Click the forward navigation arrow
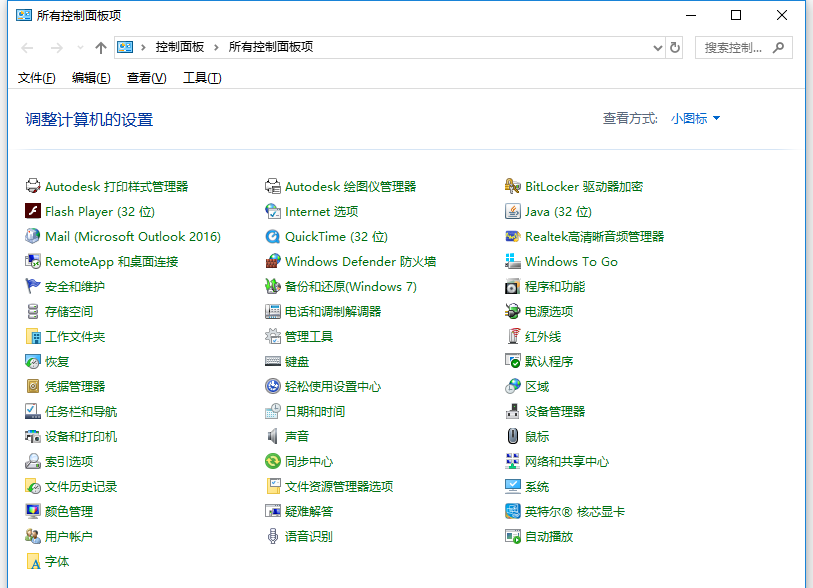813x588 pixels. point(57,48)
